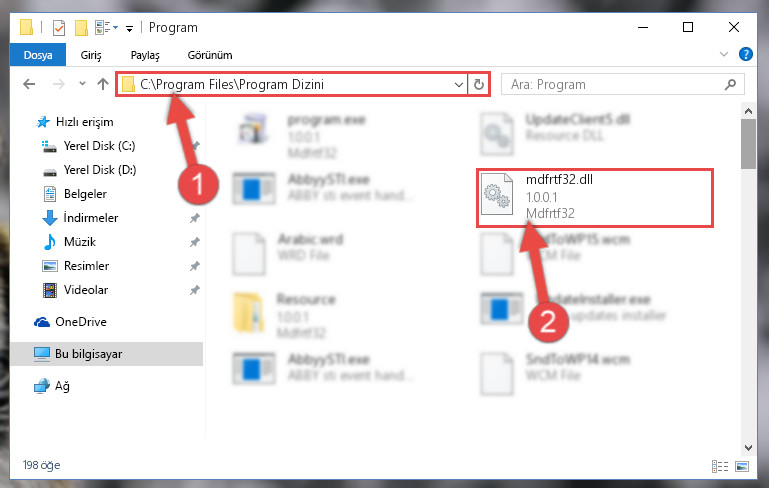
Task: Unpin Videolar from quick access
Action: point(195,290)
